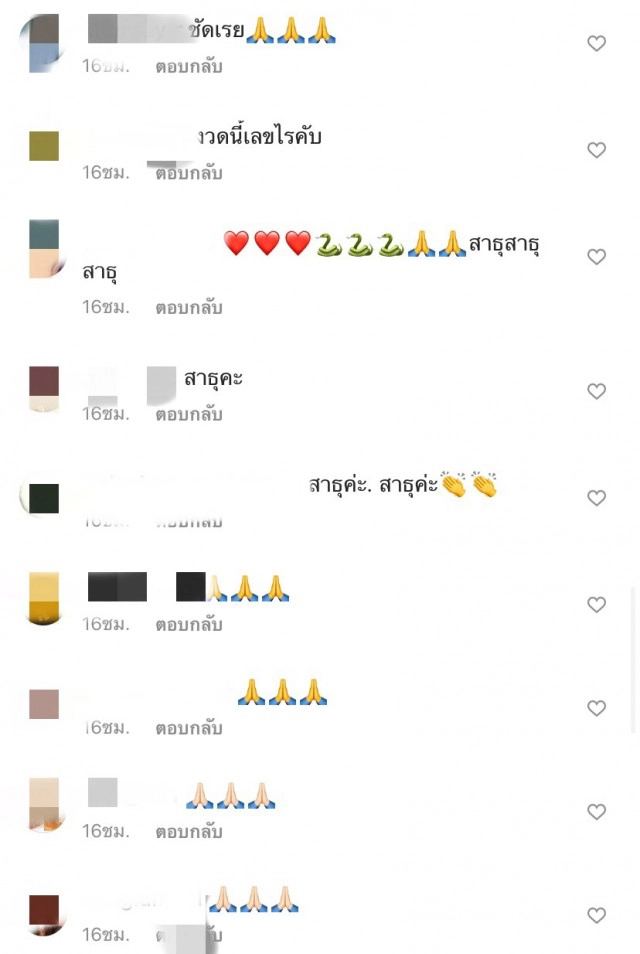Image resolution: width=640 pixels, height=954 pixels.
Task: Click ตอบกลับ under the pink-beige avatar's comment
Action: tap(189, 728)
